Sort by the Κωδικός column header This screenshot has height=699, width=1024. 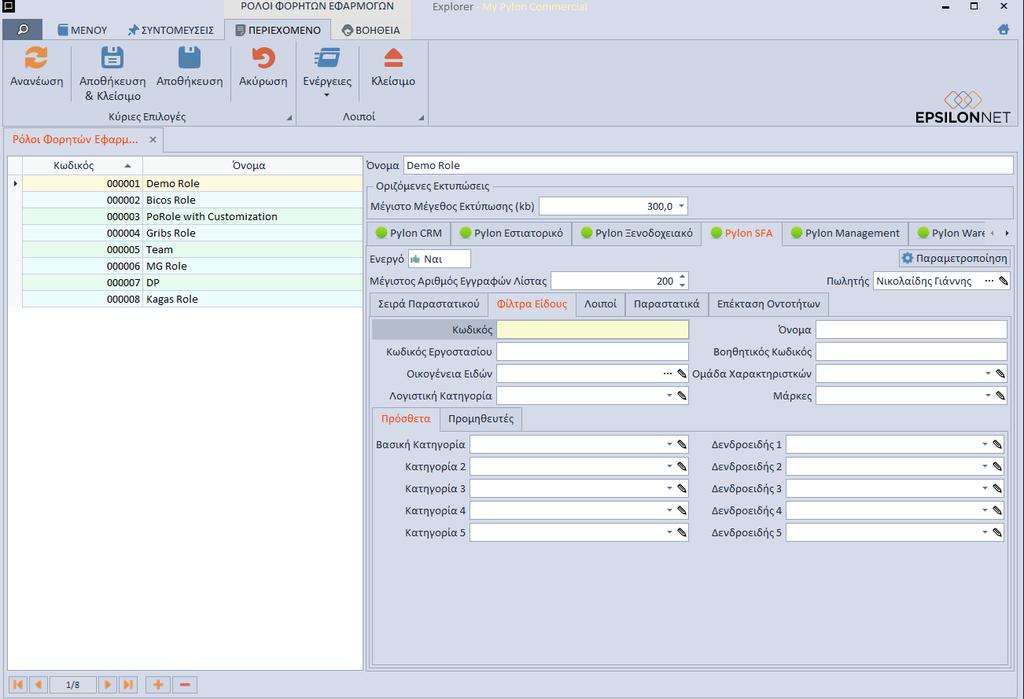pos(82,165)
